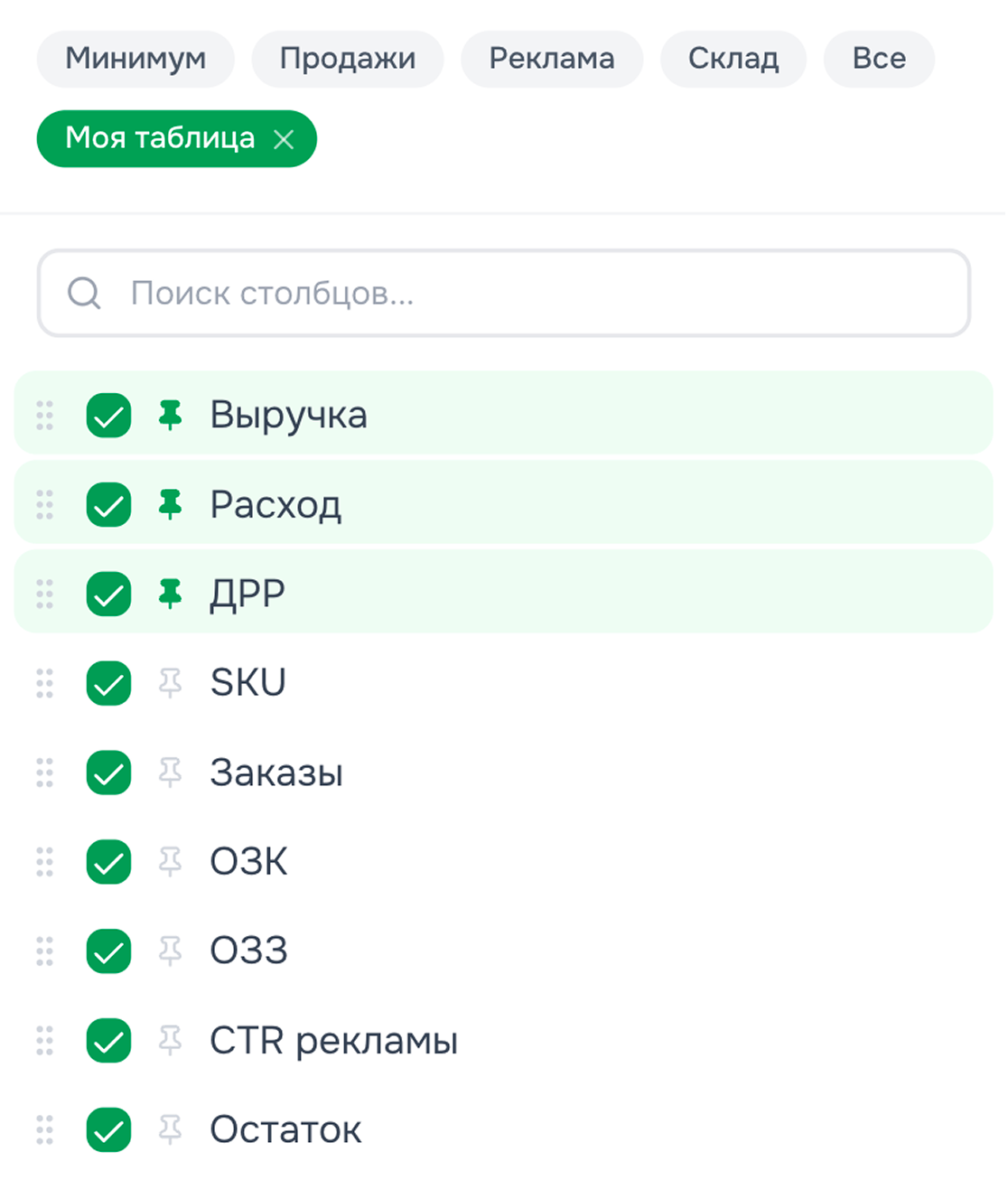Select the Минимум preset
Viewport: 1008px width, 1180px height.
click(x=135, y=58)
